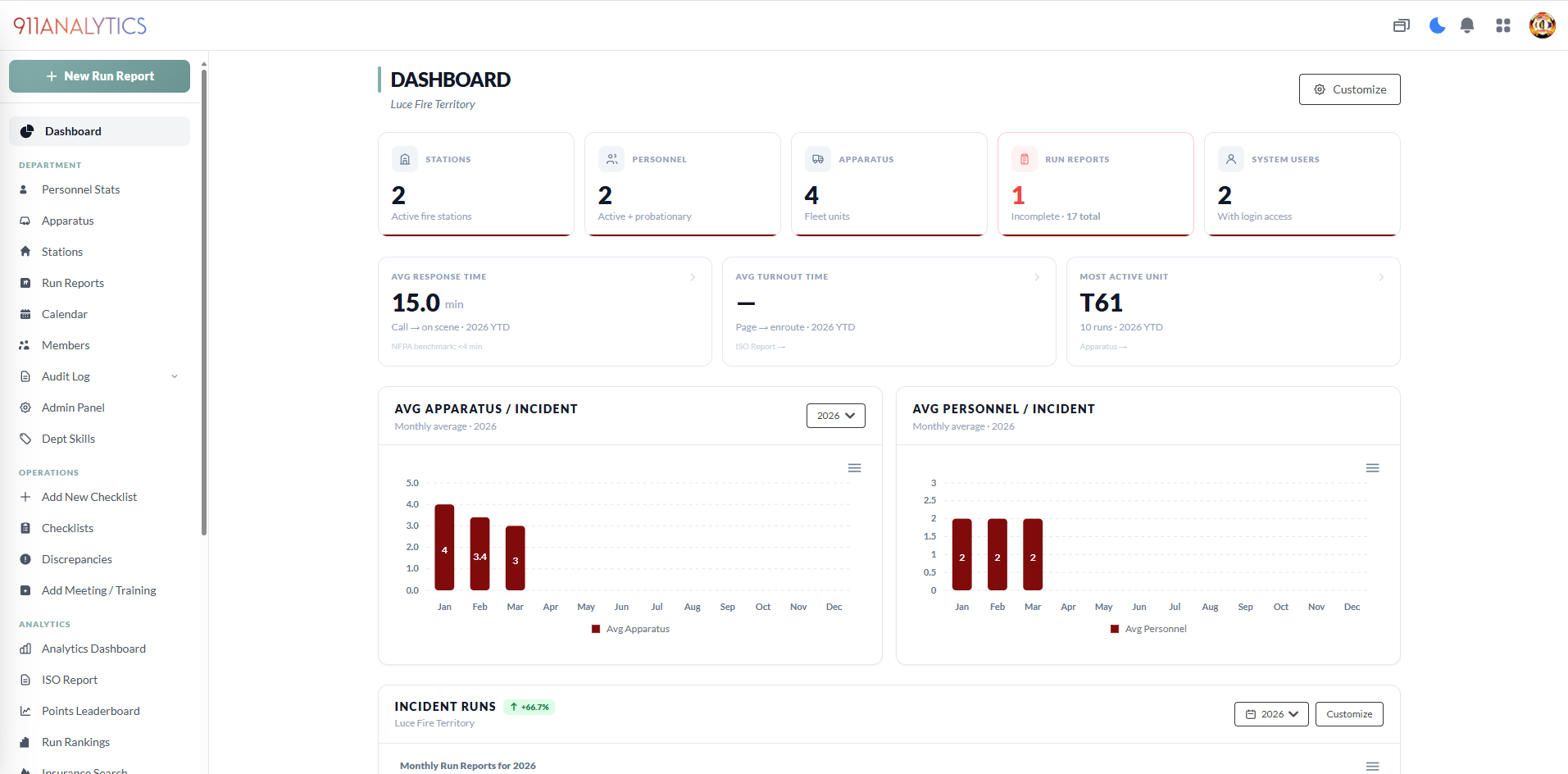This screenshot has width=1568, height=774.
Task: Click the Run Reports stat card showing 1 incomplete
Action: 1096,184
